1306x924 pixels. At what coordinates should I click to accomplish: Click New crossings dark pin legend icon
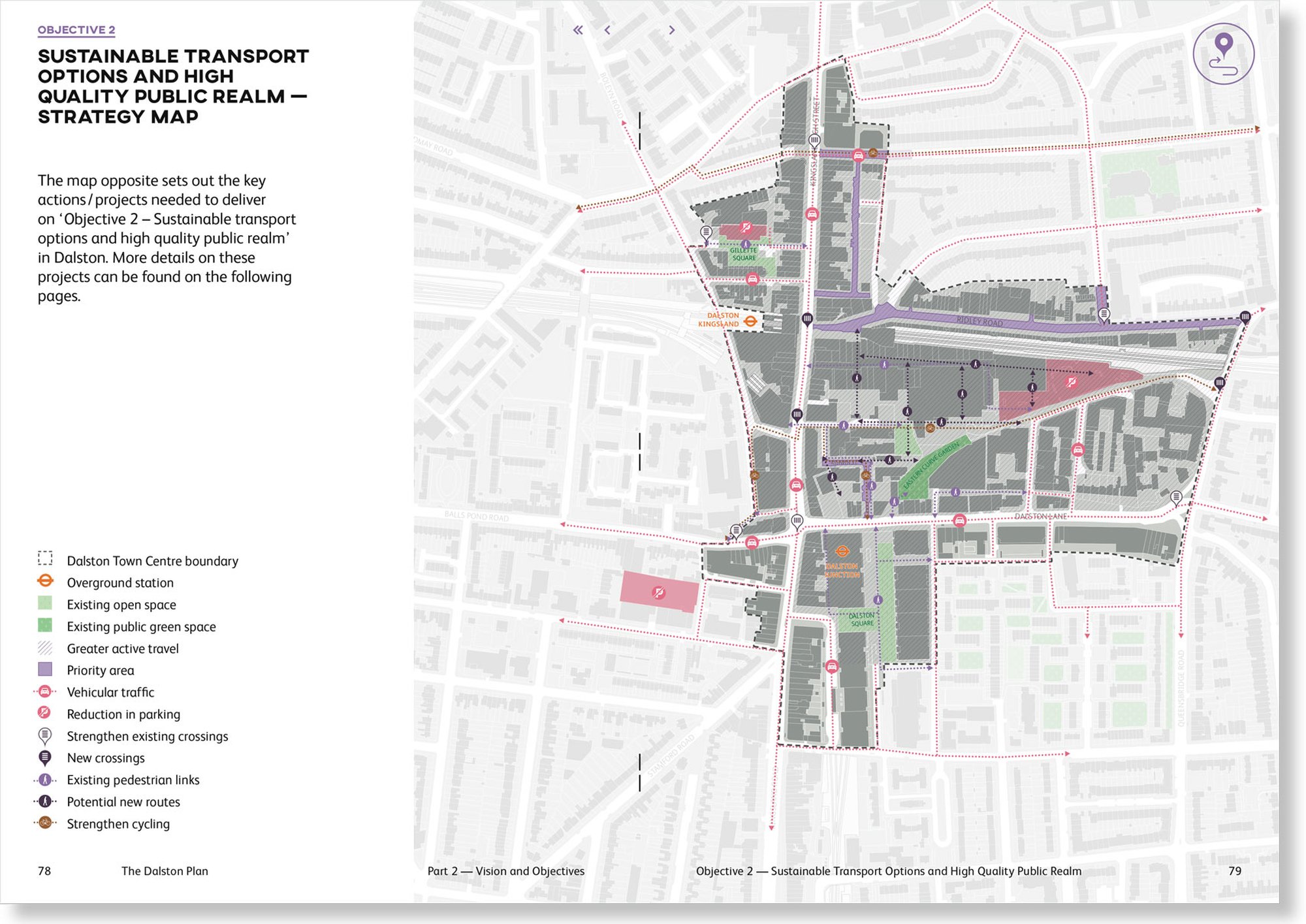tap(44, 757)
